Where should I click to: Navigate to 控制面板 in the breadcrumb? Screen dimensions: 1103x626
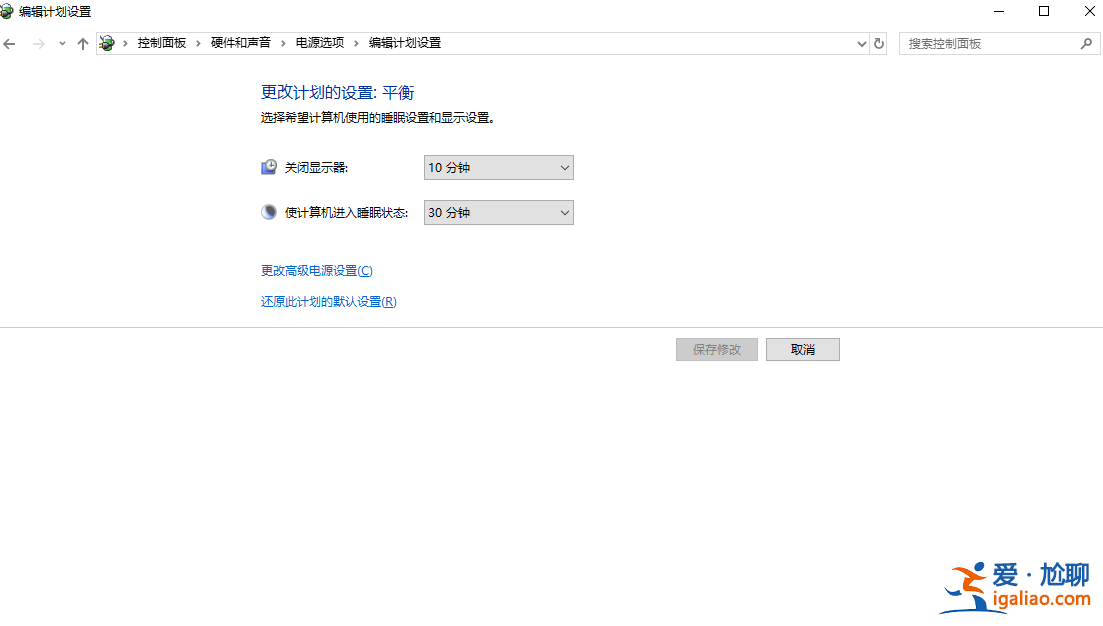pos(162,43)
